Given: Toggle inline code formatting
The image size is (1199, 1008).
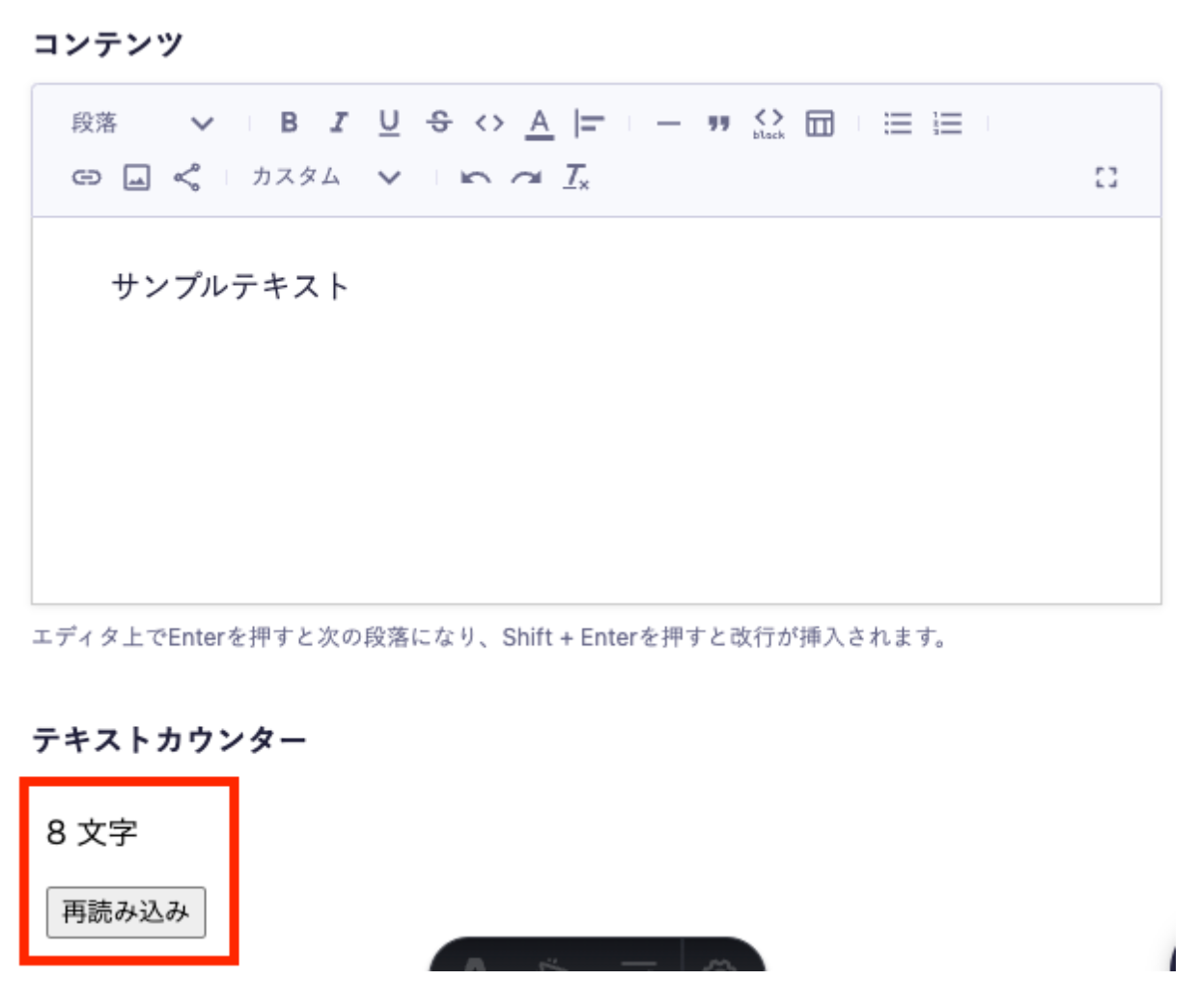Looking at the screenshot, I should pos(489,123).
